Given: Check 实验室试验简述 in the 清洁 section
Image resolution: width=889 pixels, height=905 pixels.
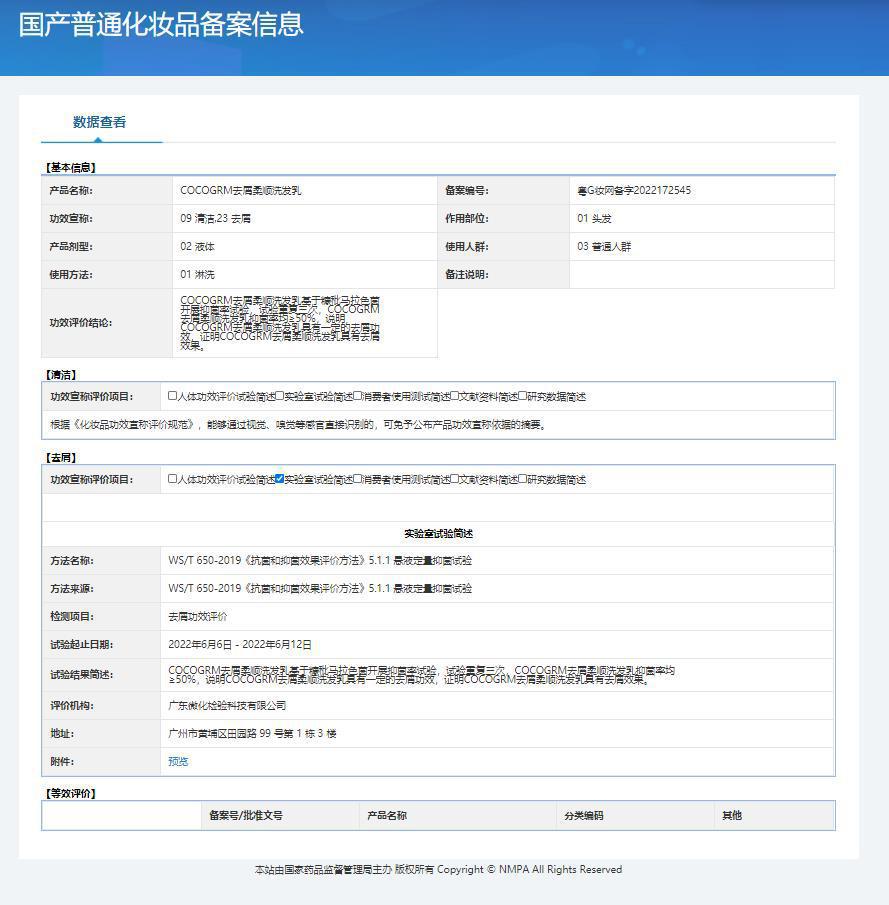Looking at the screenshot, I should [280, 396].
